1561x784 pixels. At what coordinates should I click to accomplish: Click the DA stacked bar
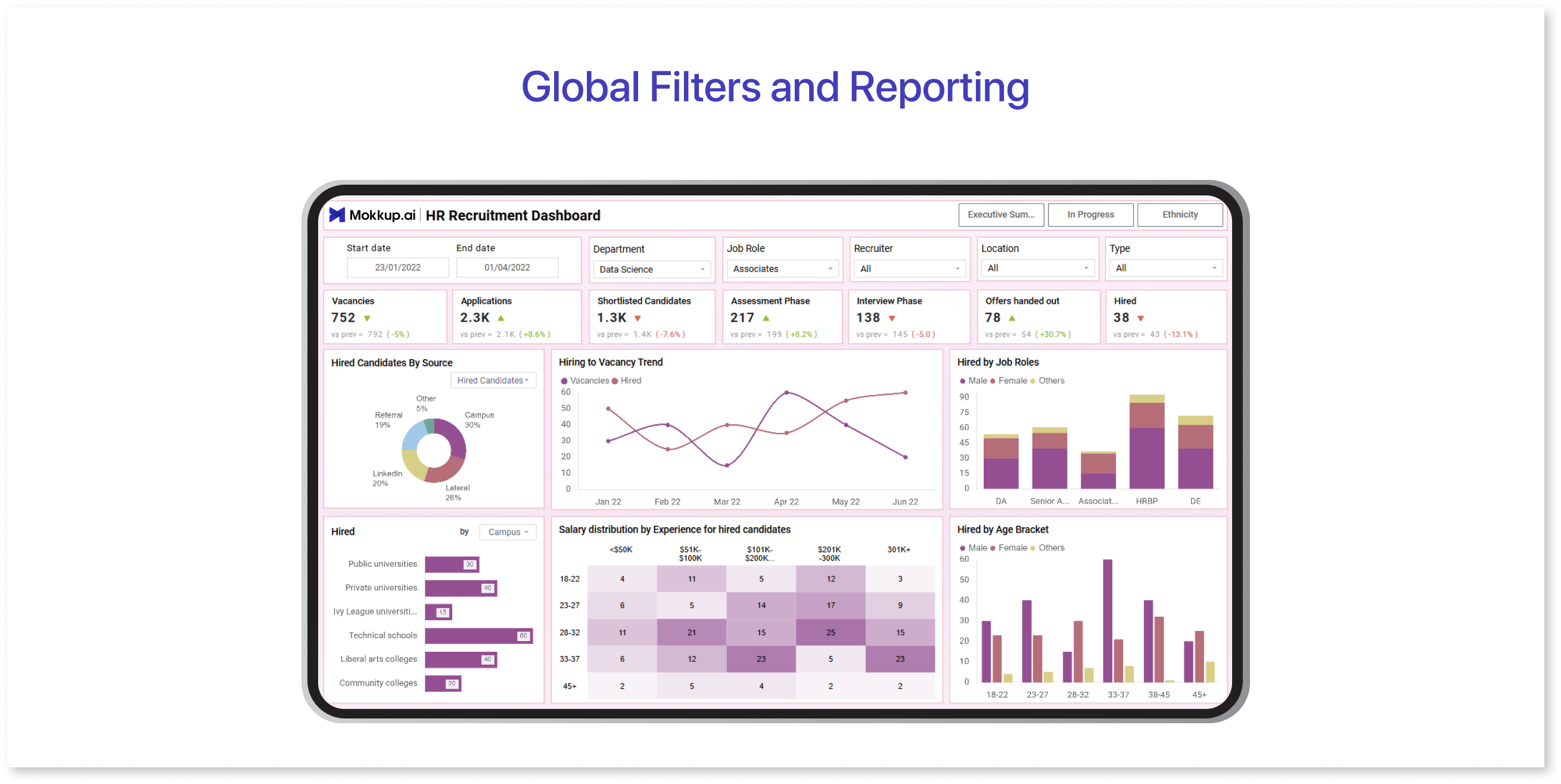tap(1001, 462)
